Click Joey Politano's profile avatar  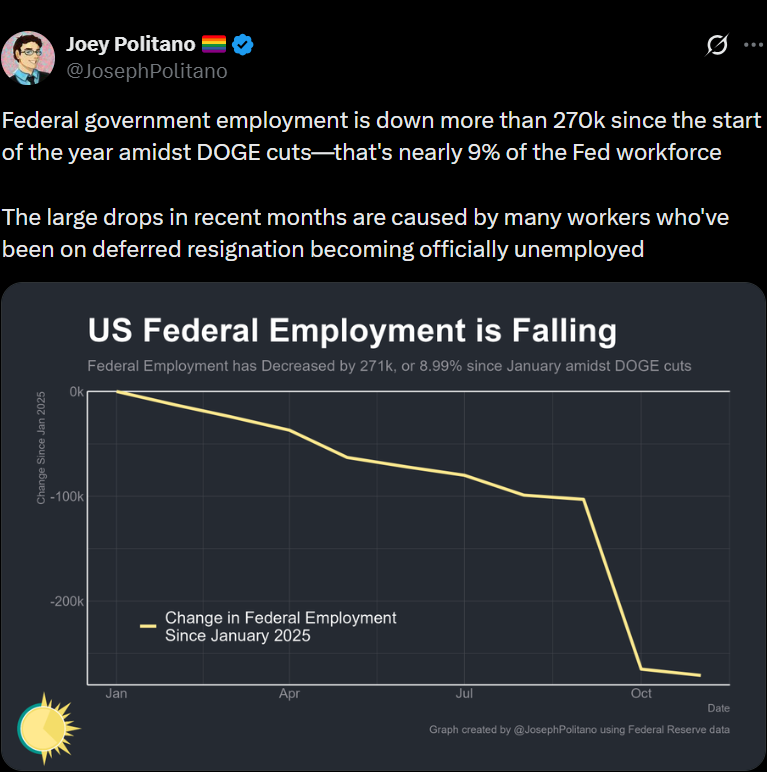[x=27, y=57]
